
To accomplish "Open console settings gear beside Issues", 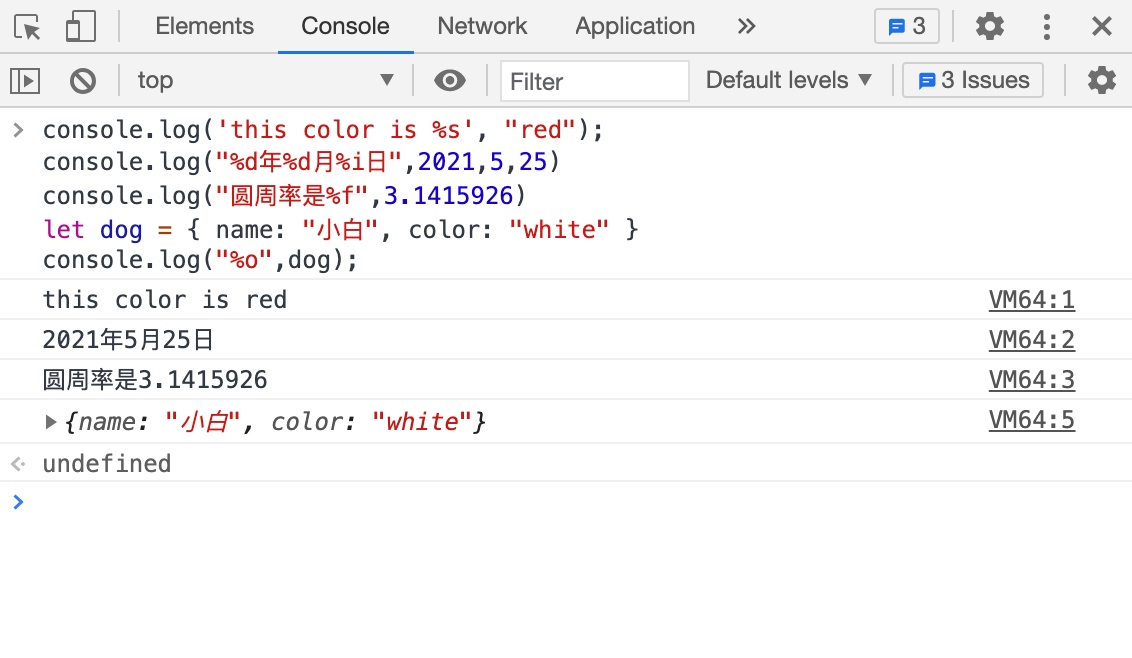I will click(1101, 80).
